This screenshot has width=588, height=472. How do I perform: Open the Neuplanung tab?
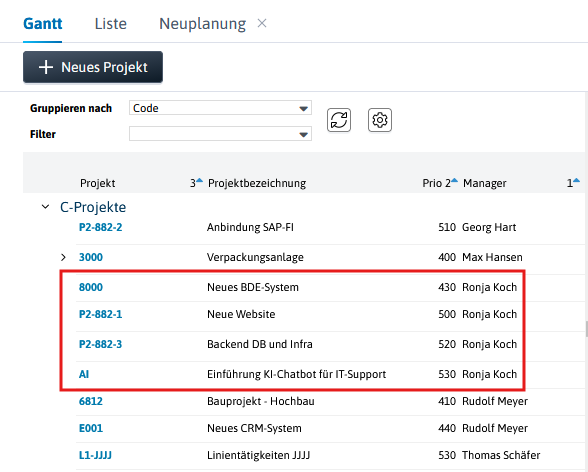[x=202, y=24]
